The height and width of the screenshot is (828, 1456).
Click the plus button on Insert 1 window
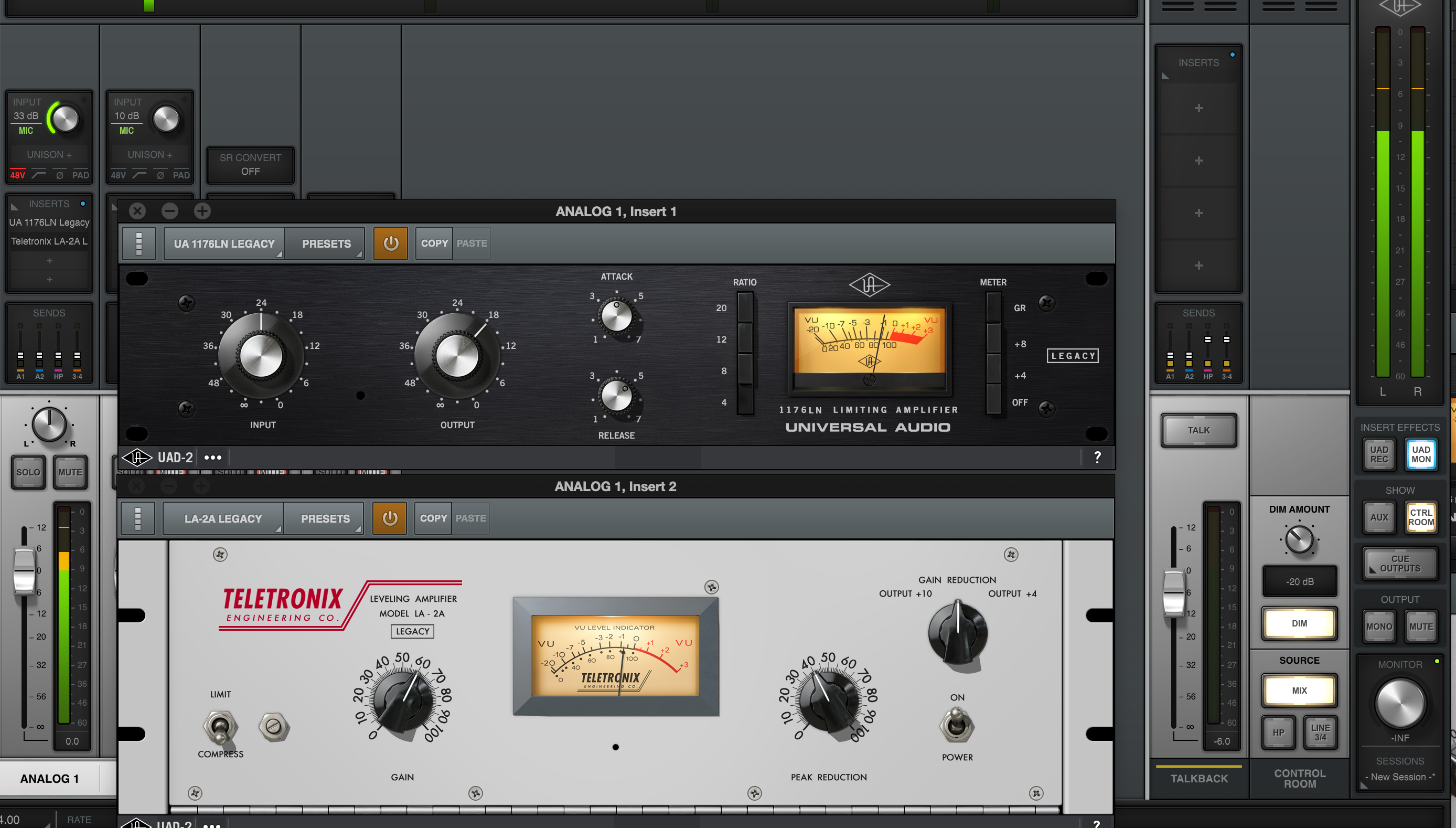[202, 211]
